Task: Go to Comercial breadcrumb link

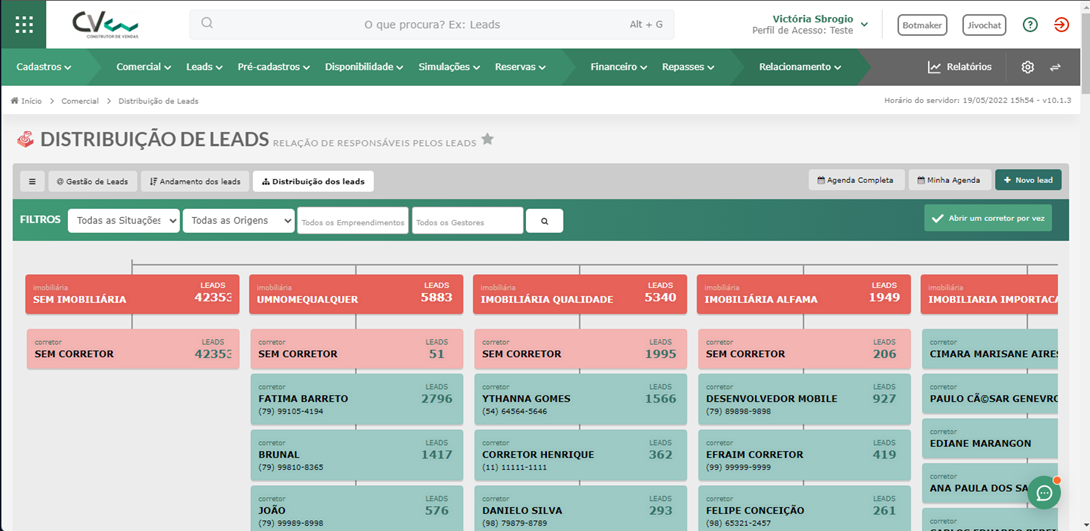Action: coord(80,101)
